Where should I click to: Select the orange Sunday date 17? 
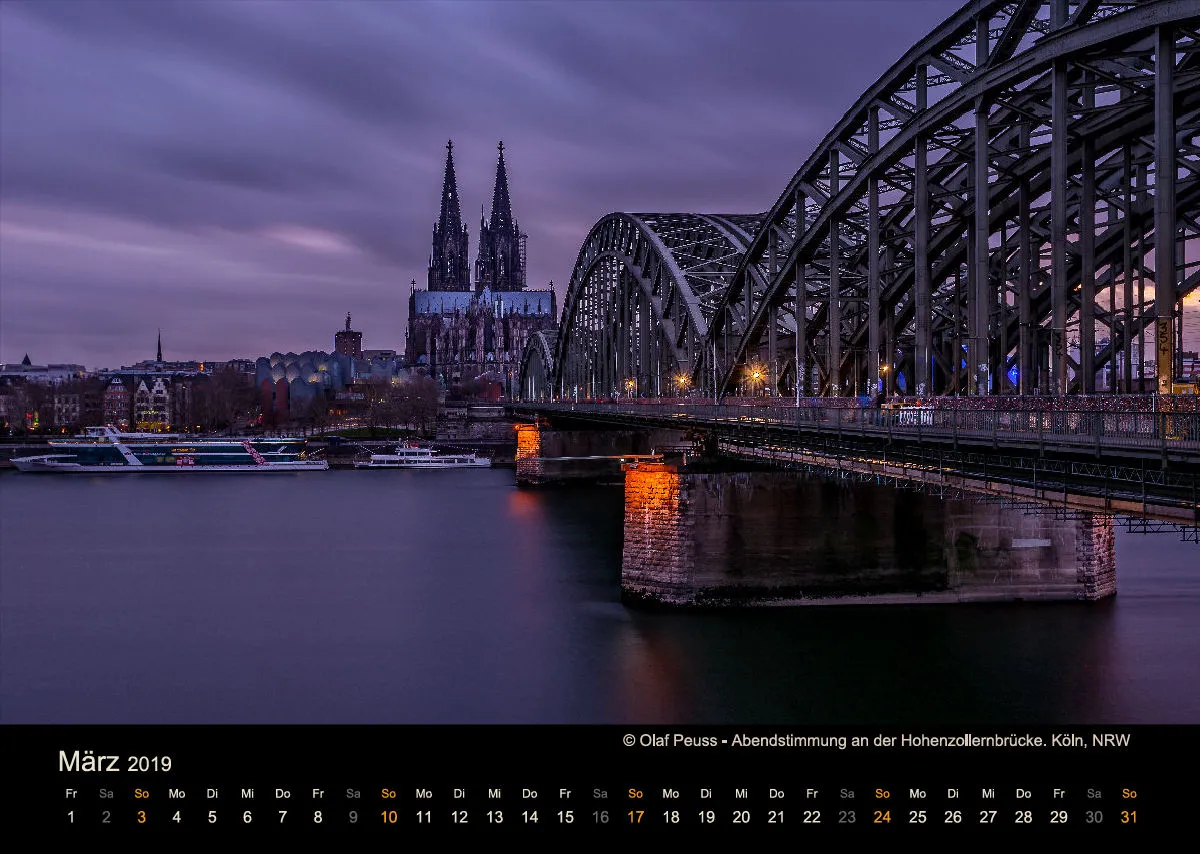[x=635, y=817]
